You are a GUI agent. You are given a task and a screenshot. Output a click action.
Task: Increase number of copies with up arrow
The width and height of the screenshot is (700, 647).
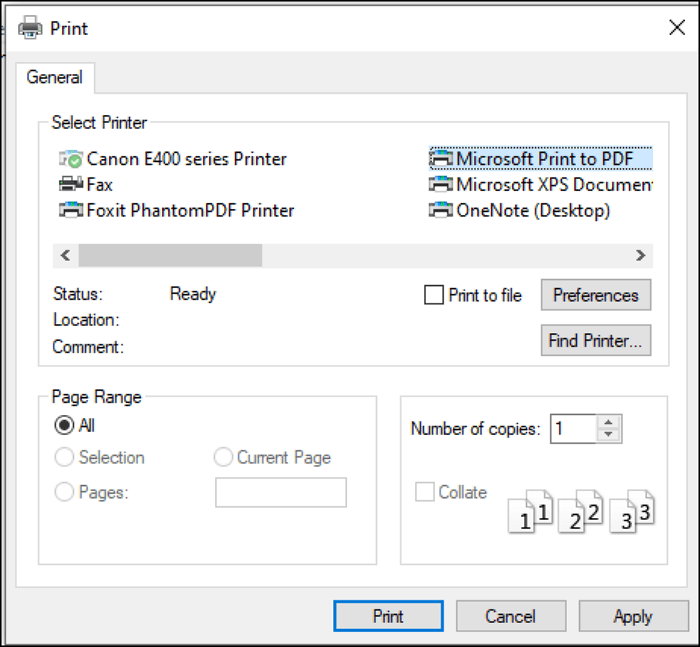tap(608, 422)
